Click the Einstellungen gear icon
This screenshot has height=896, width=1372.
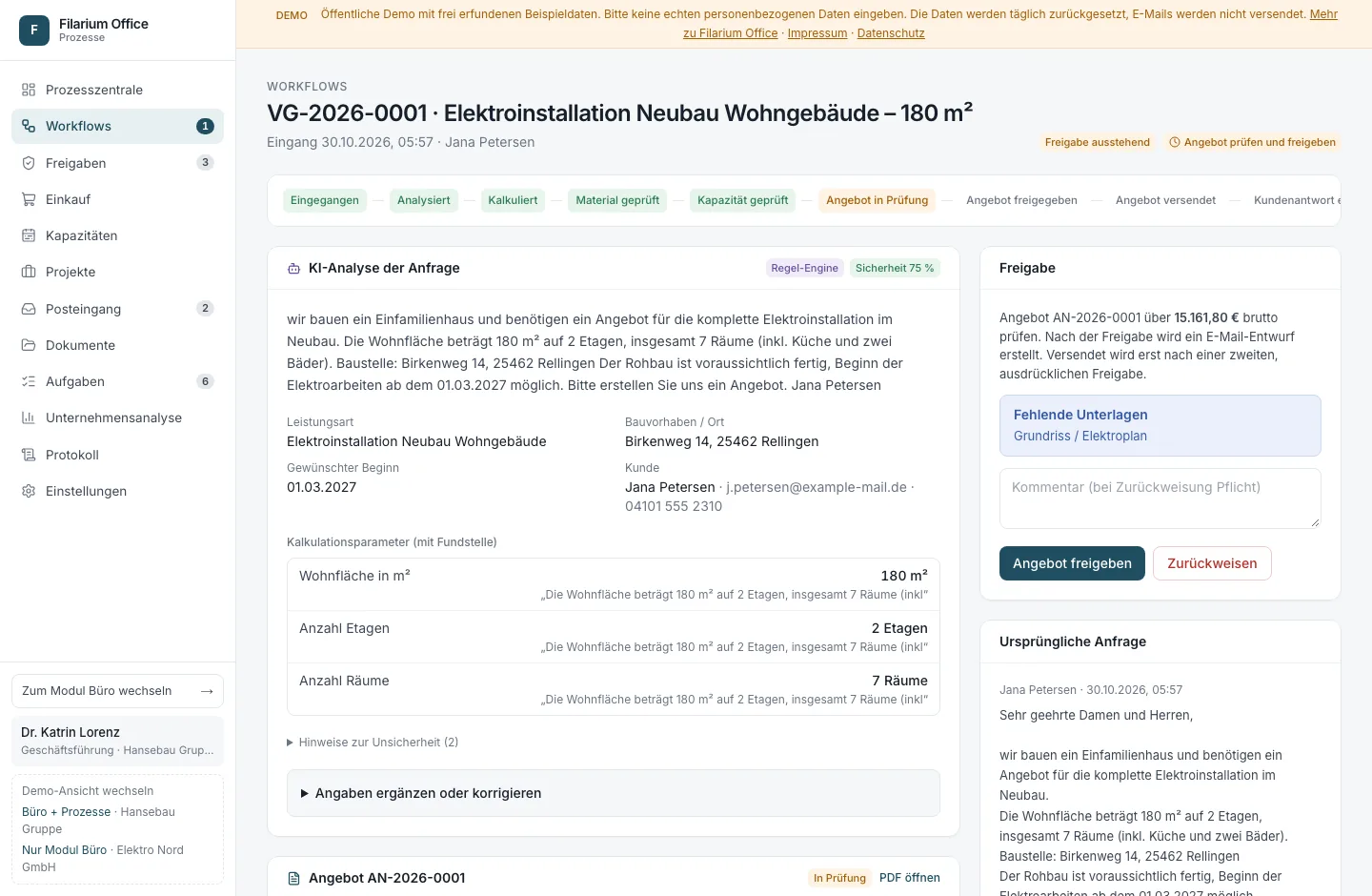29,491
